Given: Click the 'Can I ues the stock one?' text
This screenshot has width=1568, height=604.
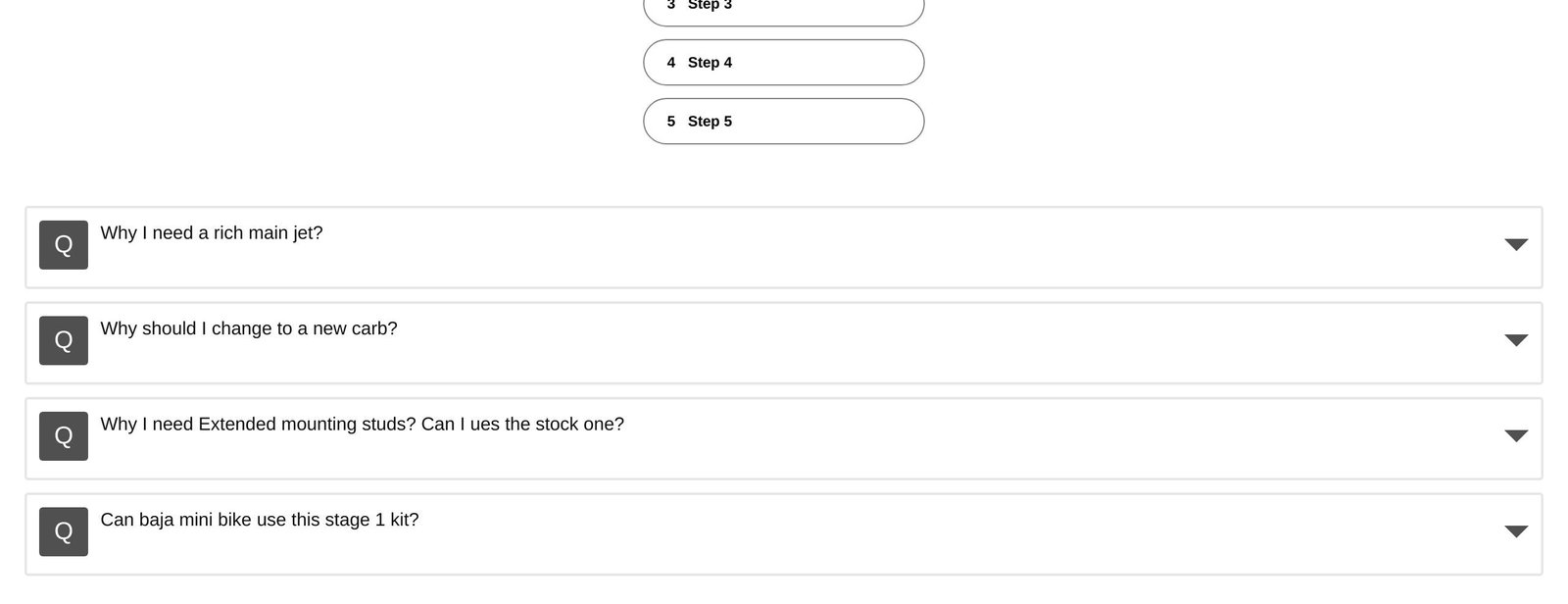Looking at the screenshot, I should tap(522, 425).
